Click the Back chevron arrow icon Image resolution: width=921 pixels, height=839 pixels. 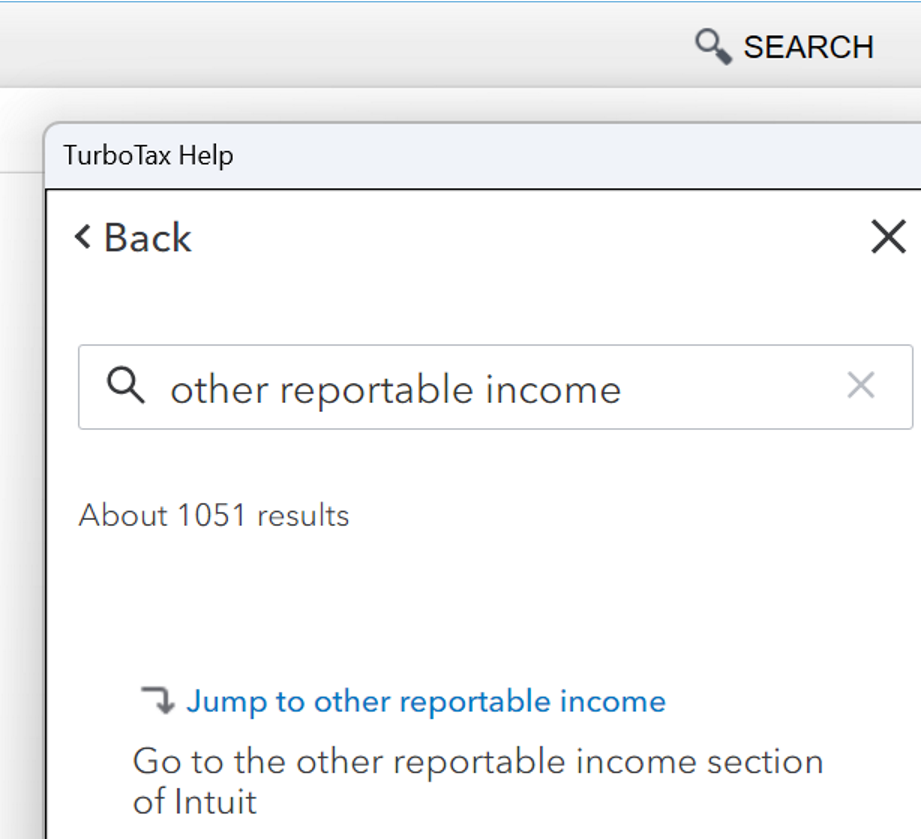click(x=83, y=237)
